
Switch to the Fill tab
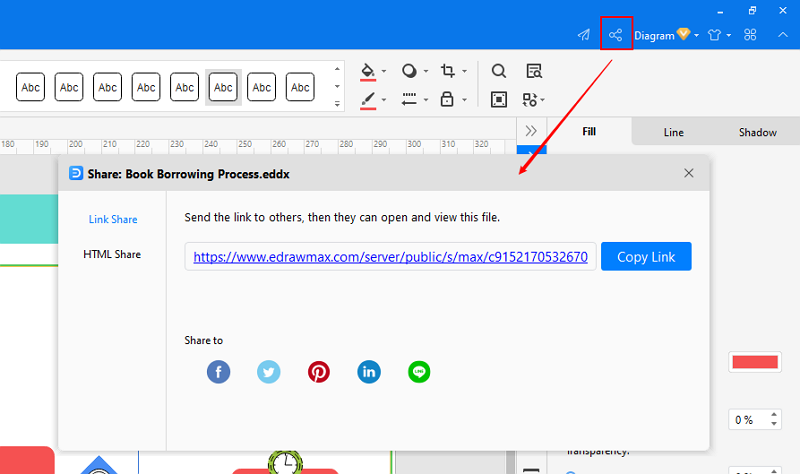[x=589, y=132]
